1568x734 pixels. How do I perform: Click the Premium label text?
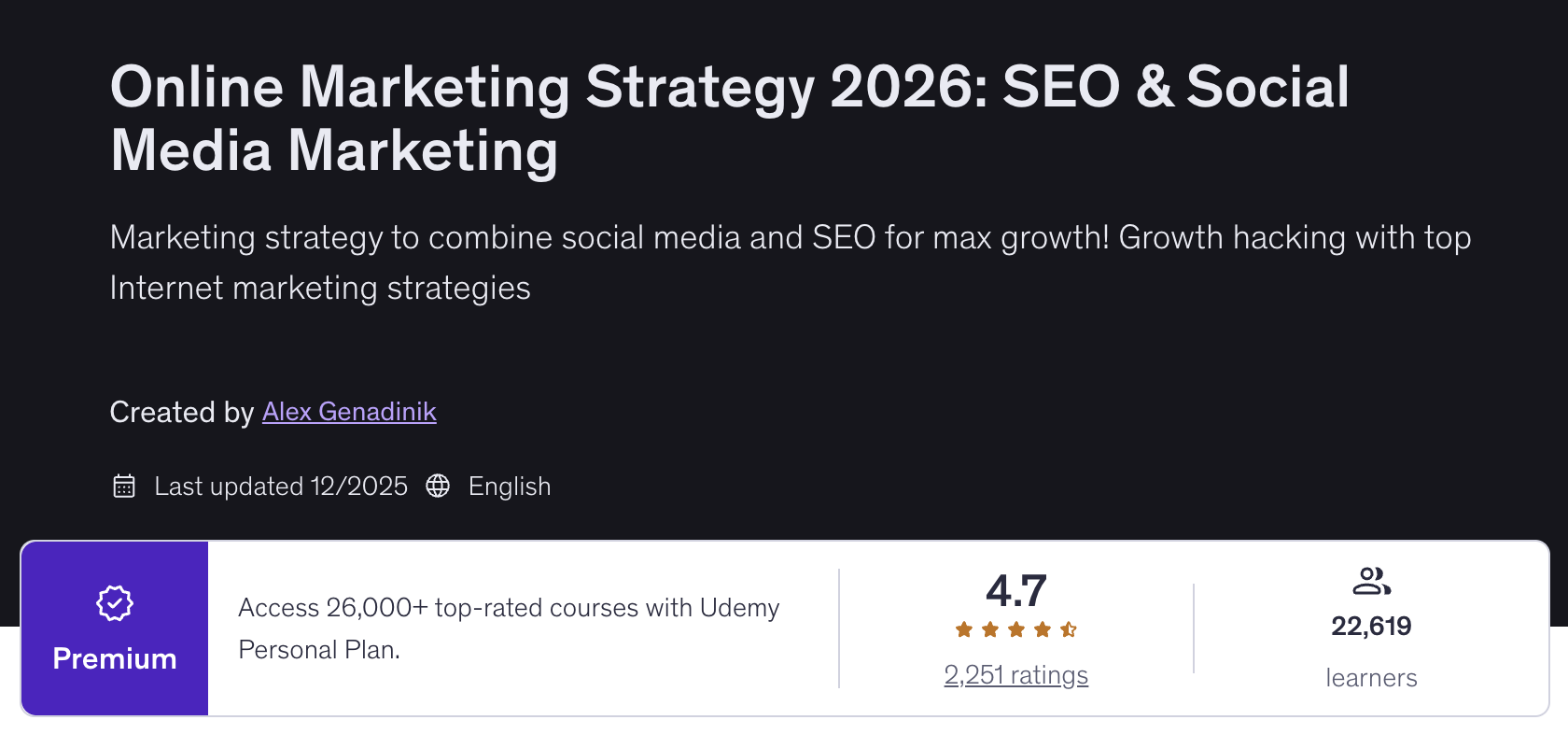[115, 658]
